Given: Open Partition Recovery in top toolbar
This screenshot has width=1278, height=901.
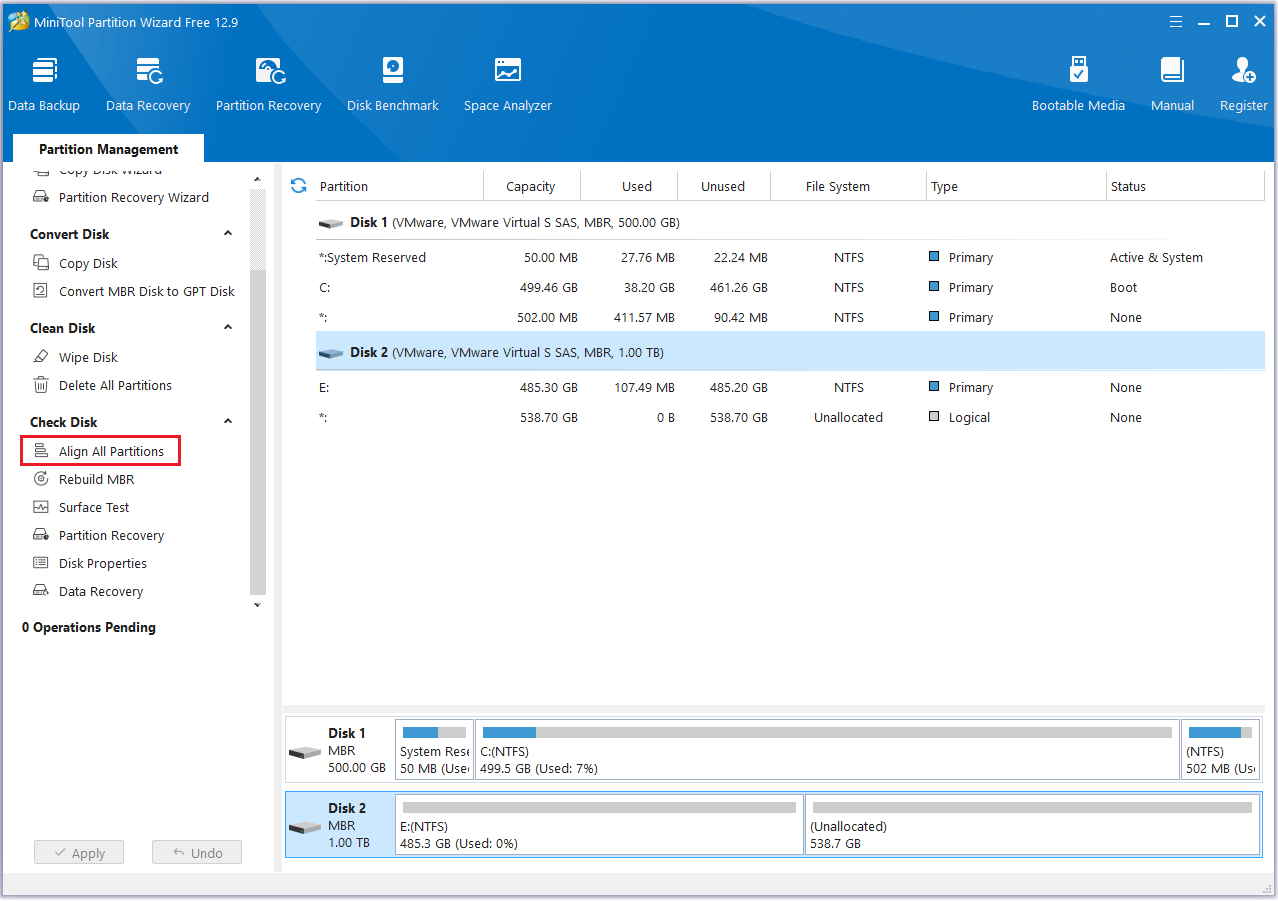Looking at the screenshot, I should [x=268, y=84].
